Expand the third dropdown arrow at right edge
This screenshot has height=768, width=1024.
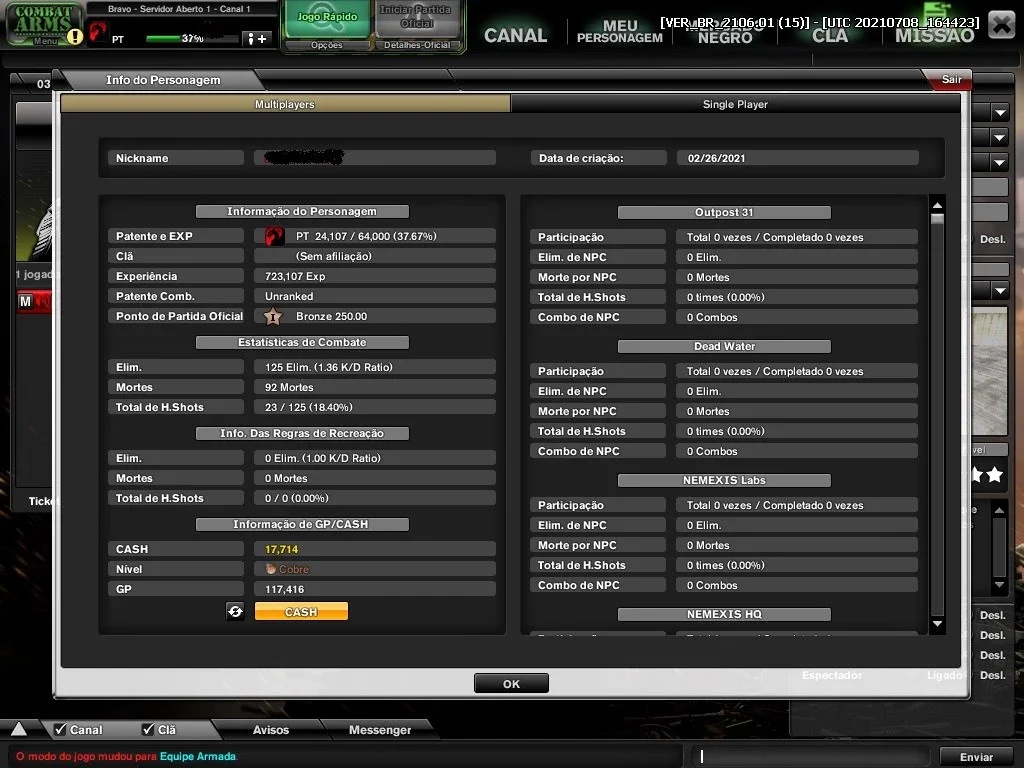coord(1000,163)
